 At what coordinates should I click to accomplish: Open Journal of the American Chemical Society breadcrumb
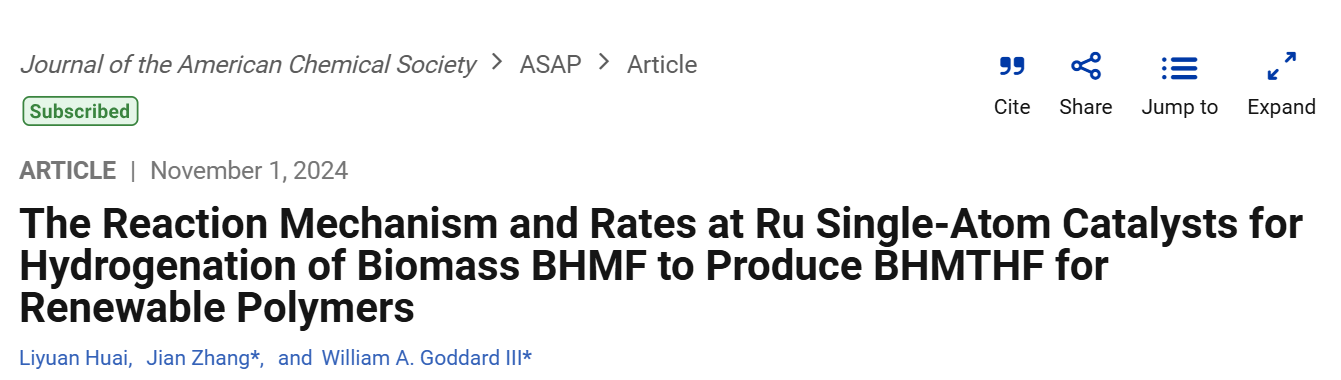click(x=248, y=65)
